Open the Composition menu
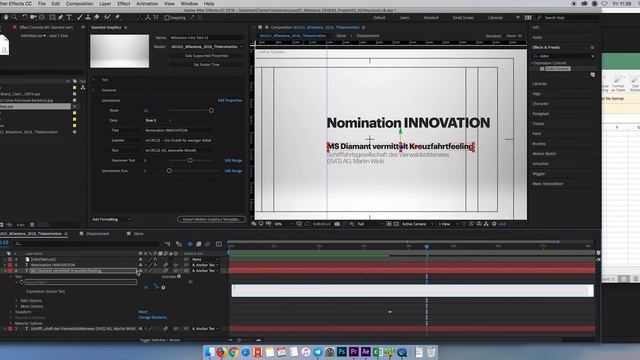640x360 pixels. pos(79,3)
